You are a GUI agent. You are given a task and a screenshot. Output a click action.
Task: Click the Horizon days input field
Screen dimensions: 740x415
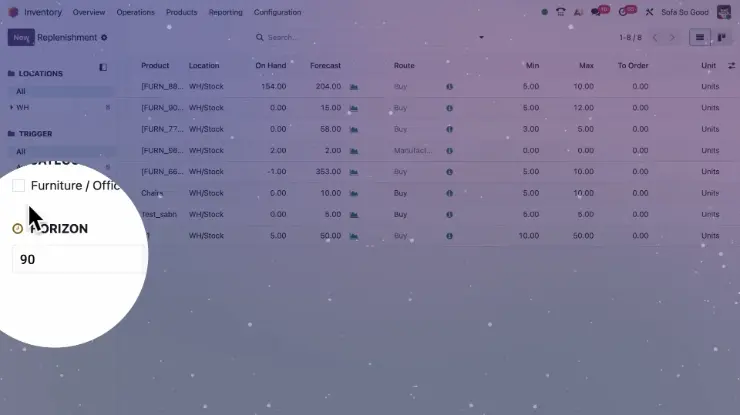click(x=75, y=259)
